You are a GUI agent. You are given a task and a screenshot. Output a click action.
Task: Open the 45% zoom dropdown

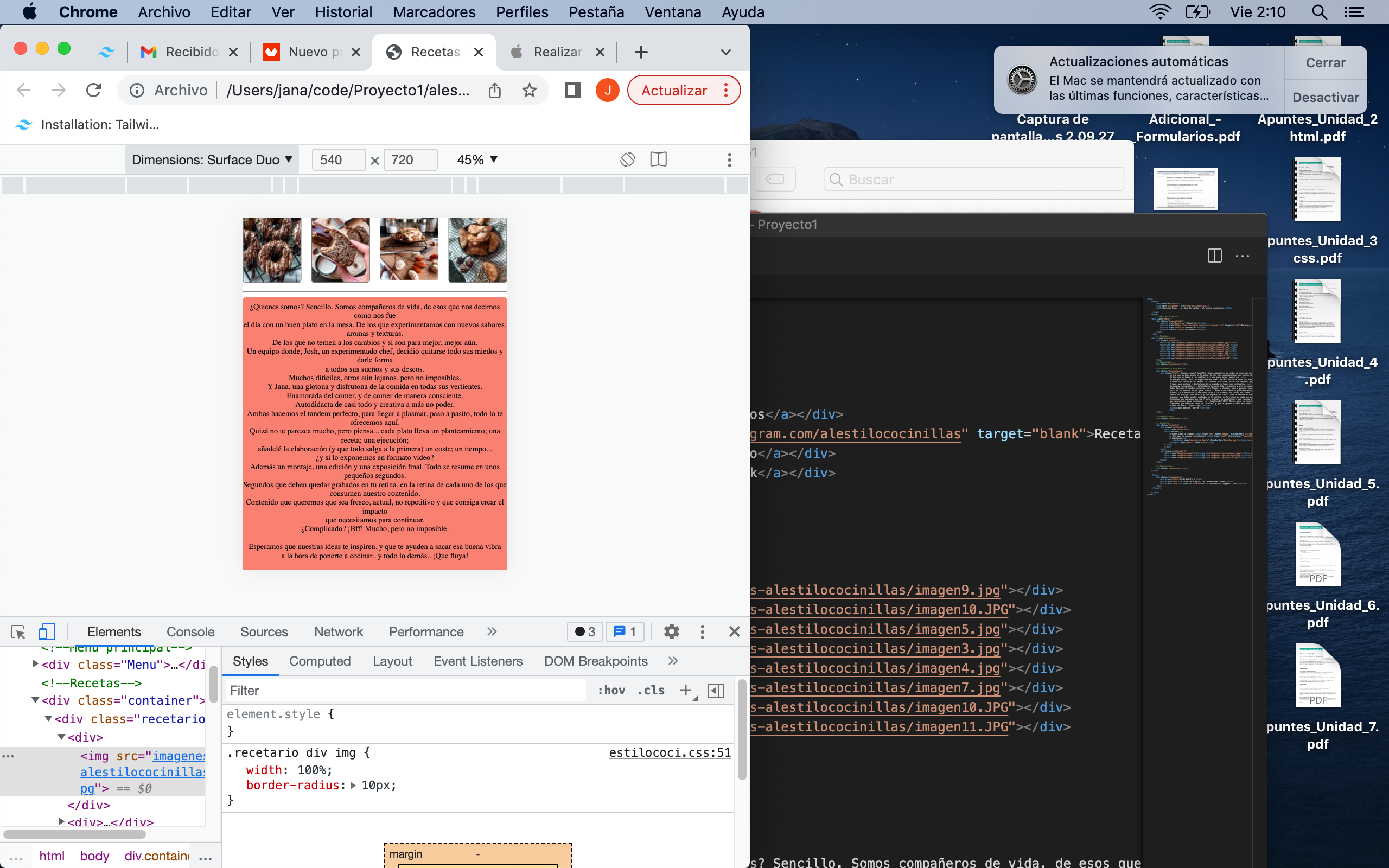point(476,159)
